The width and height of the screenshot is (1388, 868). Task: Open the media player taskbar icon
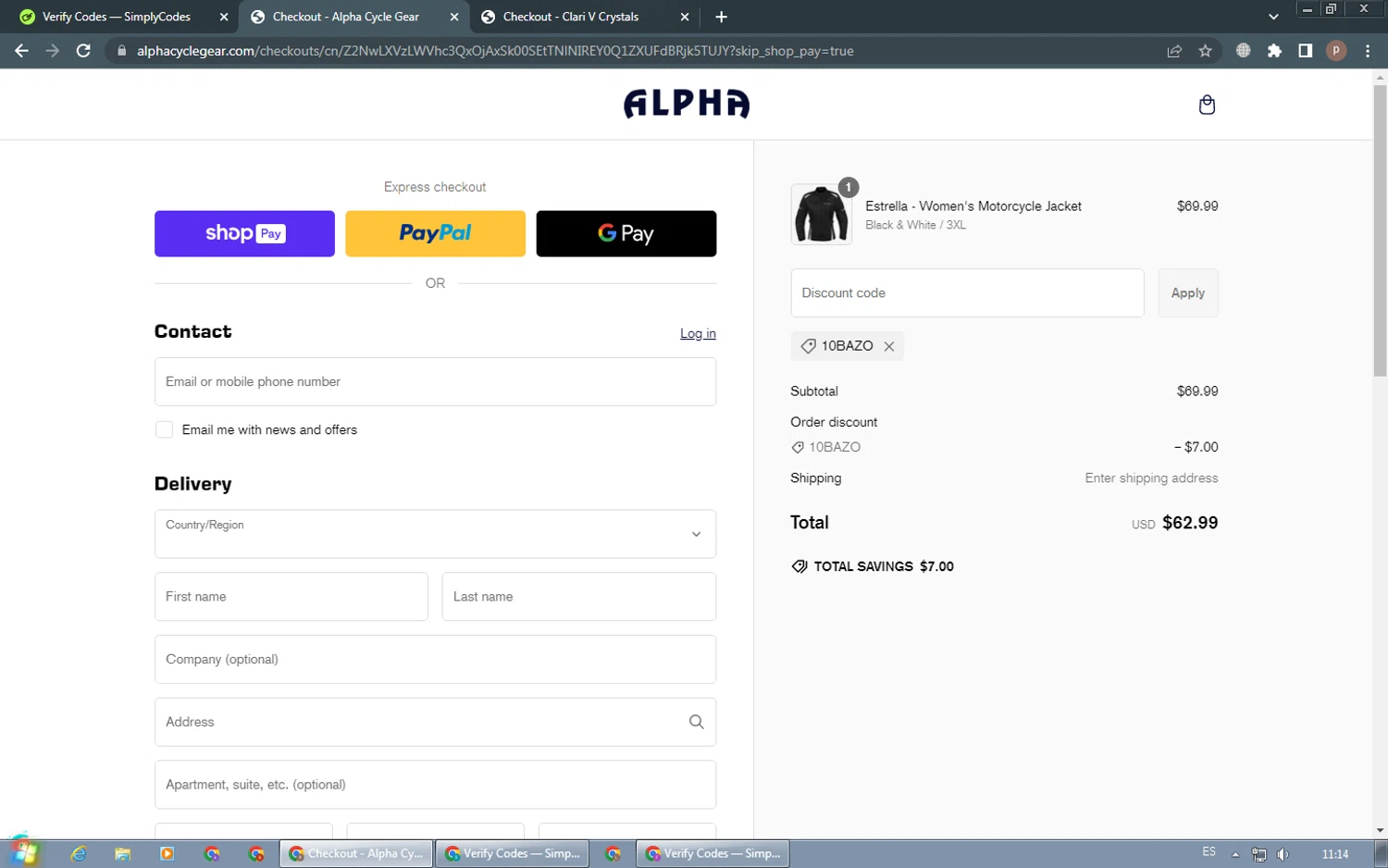coord(167,854)
